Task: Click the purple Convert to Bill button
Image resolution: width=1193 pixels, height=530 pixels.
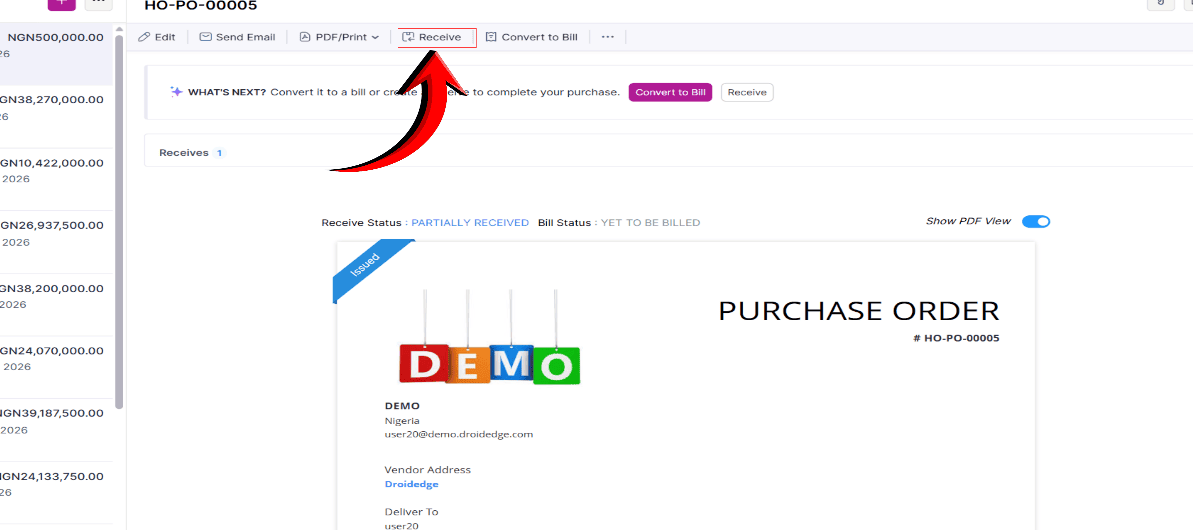Action: (670, 92)
